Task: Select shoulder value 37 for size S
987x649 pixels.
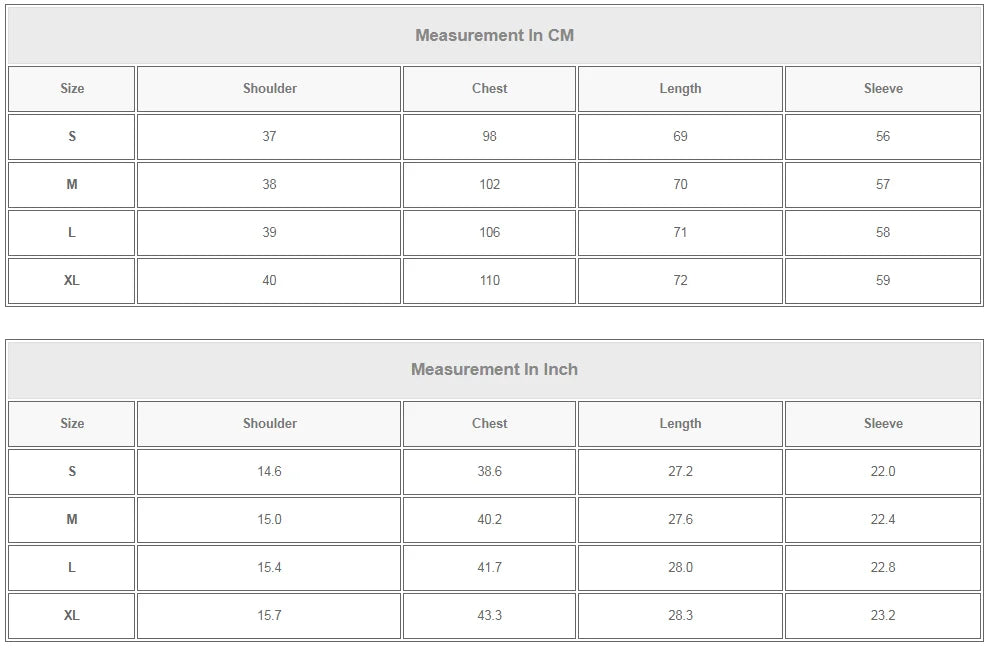Action: [269, 137]
